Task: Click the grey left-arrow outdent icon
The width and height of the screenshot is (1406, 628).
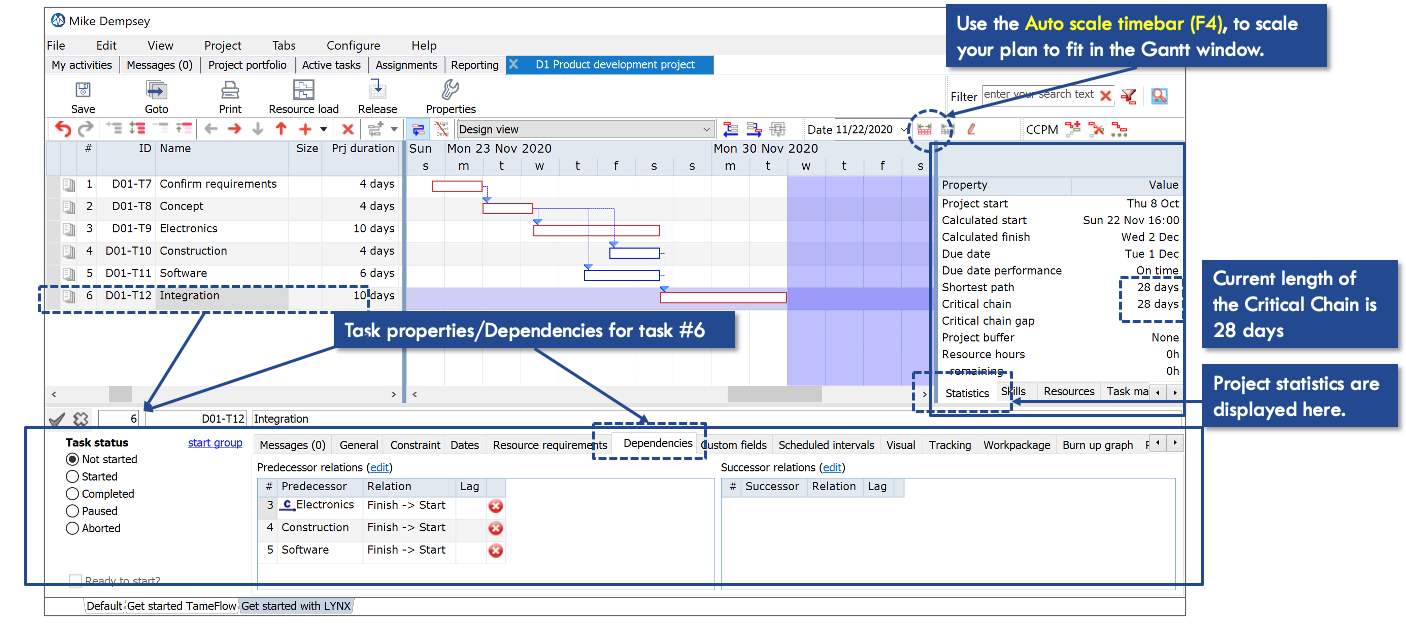Action: click(x=211, y=129)
